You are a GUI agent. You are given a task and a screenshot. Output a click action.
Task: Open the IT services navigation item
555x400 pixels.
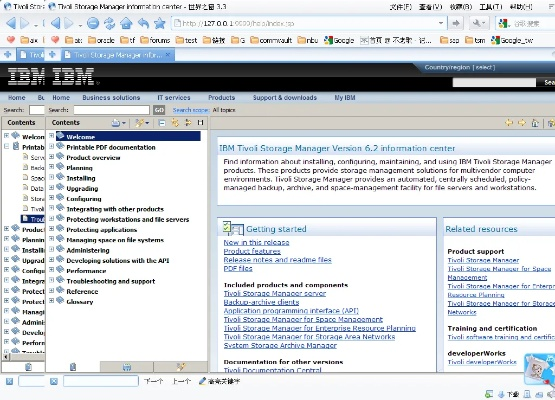[x=174, y=98]
